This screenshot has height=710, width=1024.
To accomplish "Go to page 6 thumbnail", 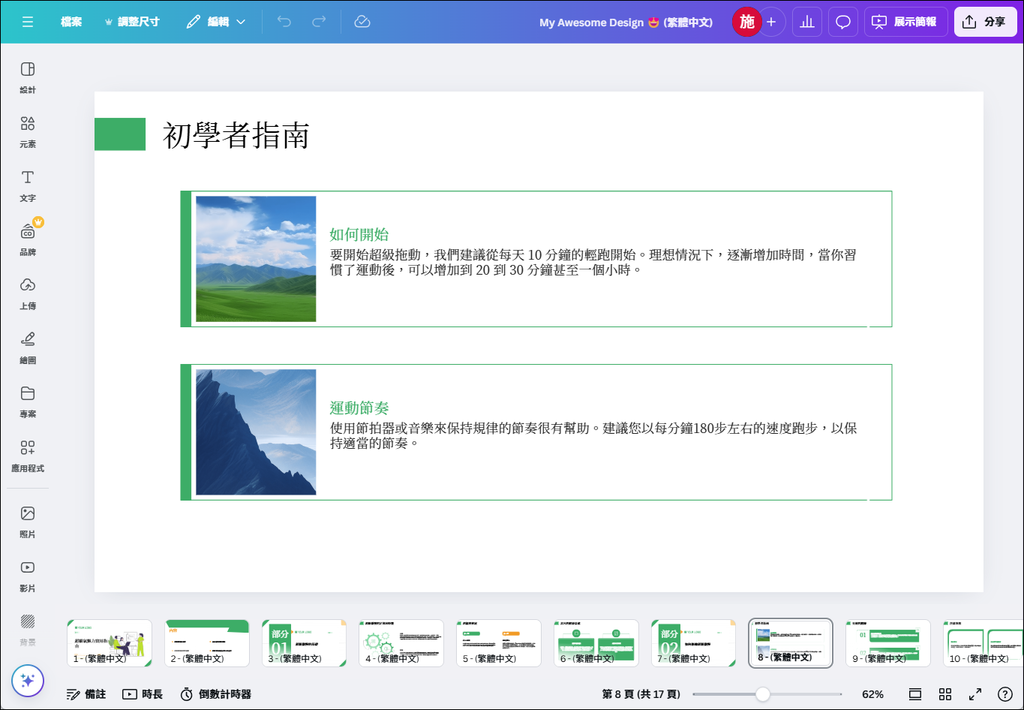I will (596, 643).
